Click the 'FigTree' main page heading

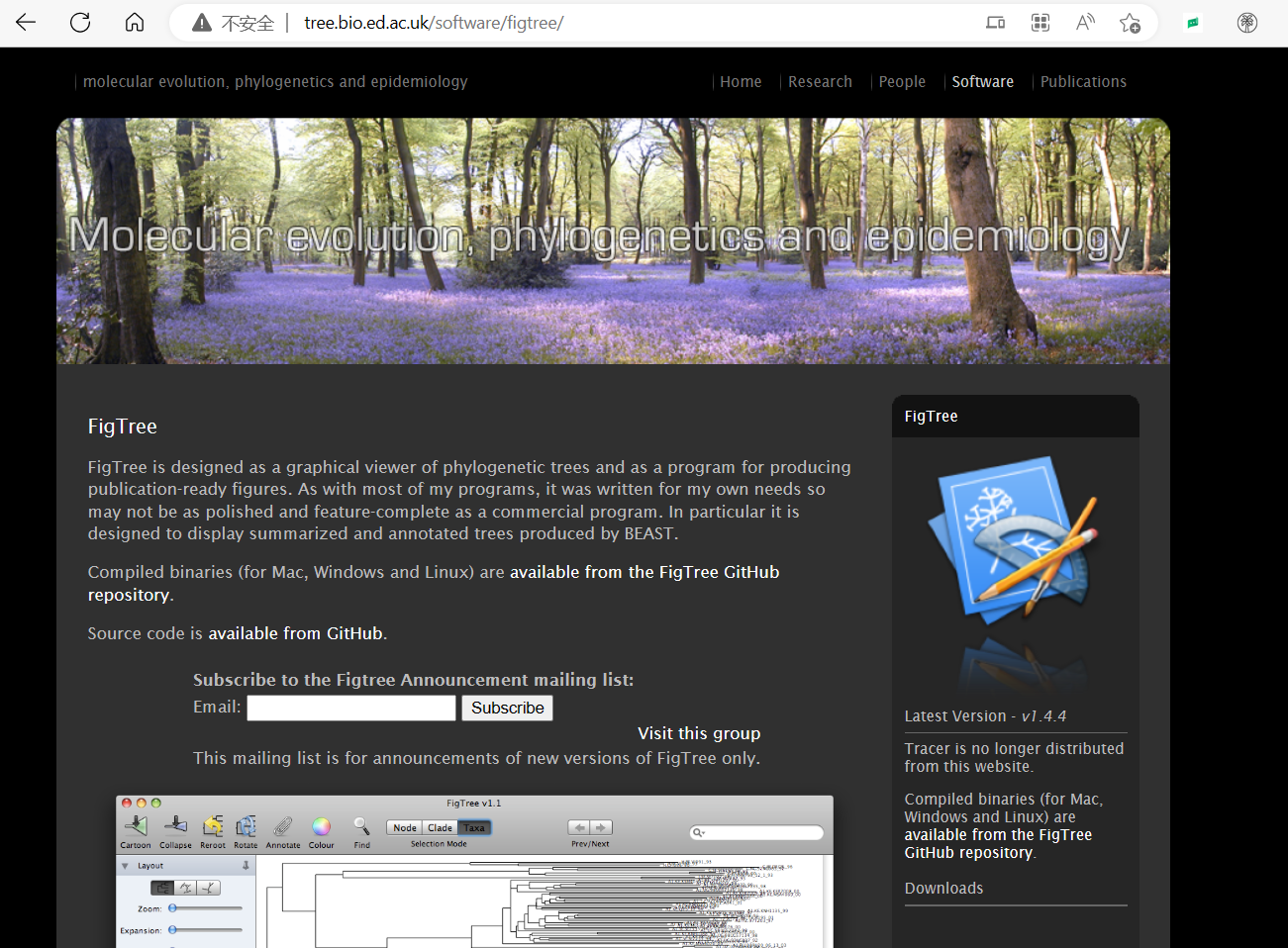[x=123, y=427]
